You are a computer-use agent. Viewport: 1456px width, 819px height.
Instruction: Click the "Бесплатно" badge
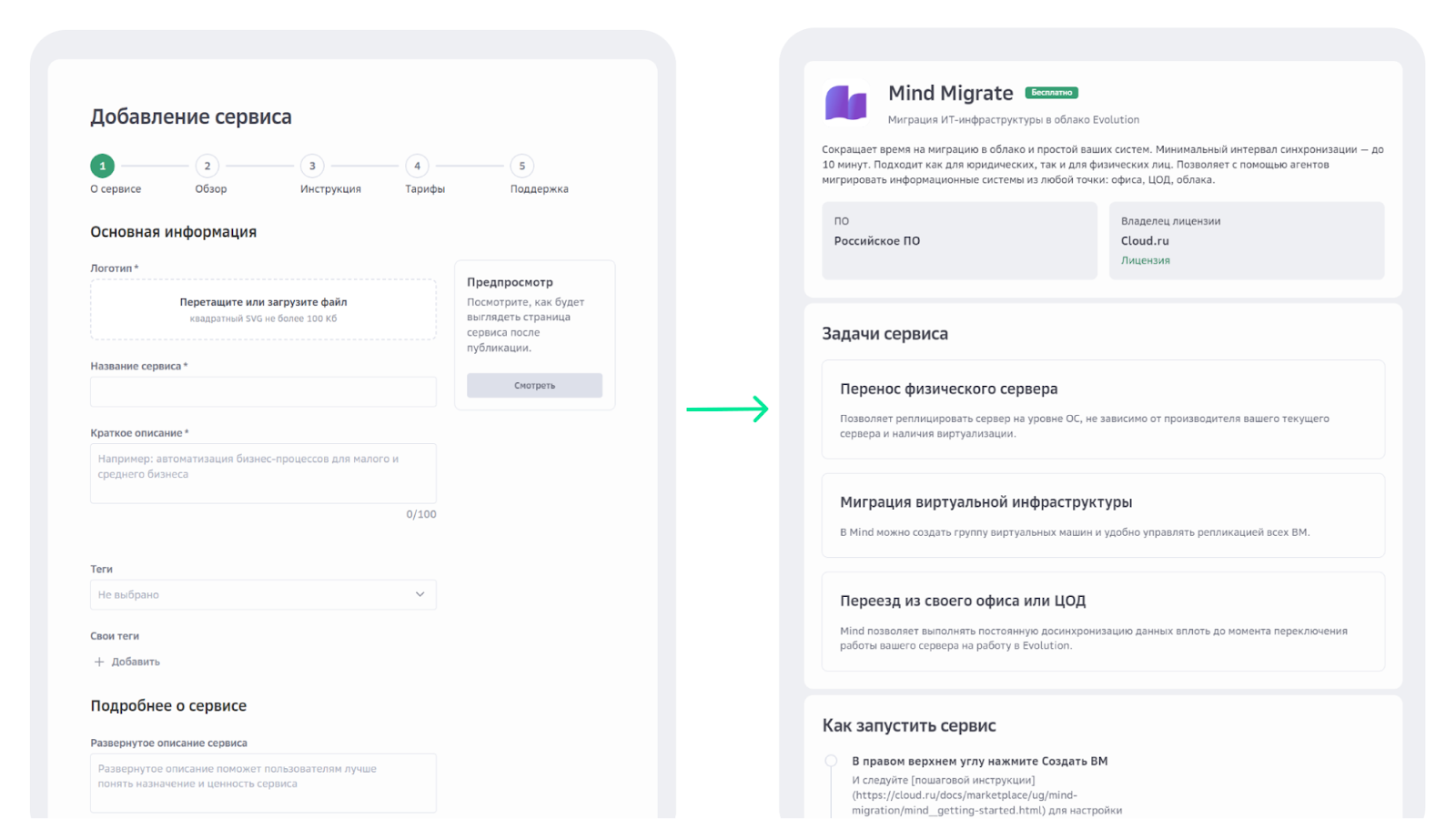(1052, 93)
